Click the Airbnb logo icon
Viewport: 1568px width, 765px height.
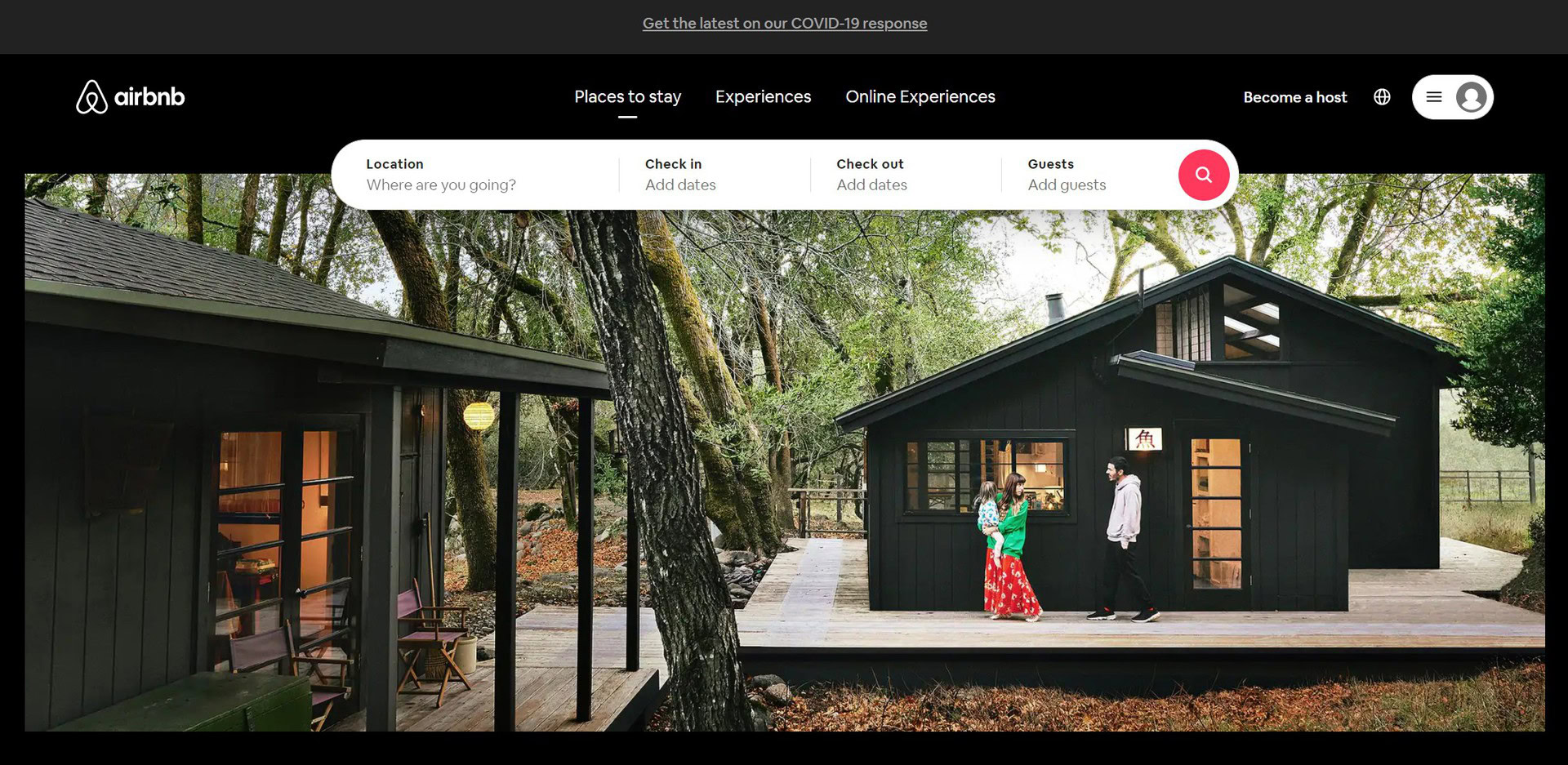(x=91, y=97)
